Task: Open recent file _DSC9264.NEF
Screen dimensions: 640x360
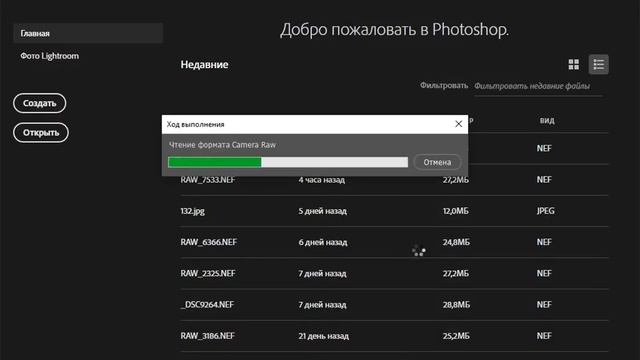Action: coord(207,305)
